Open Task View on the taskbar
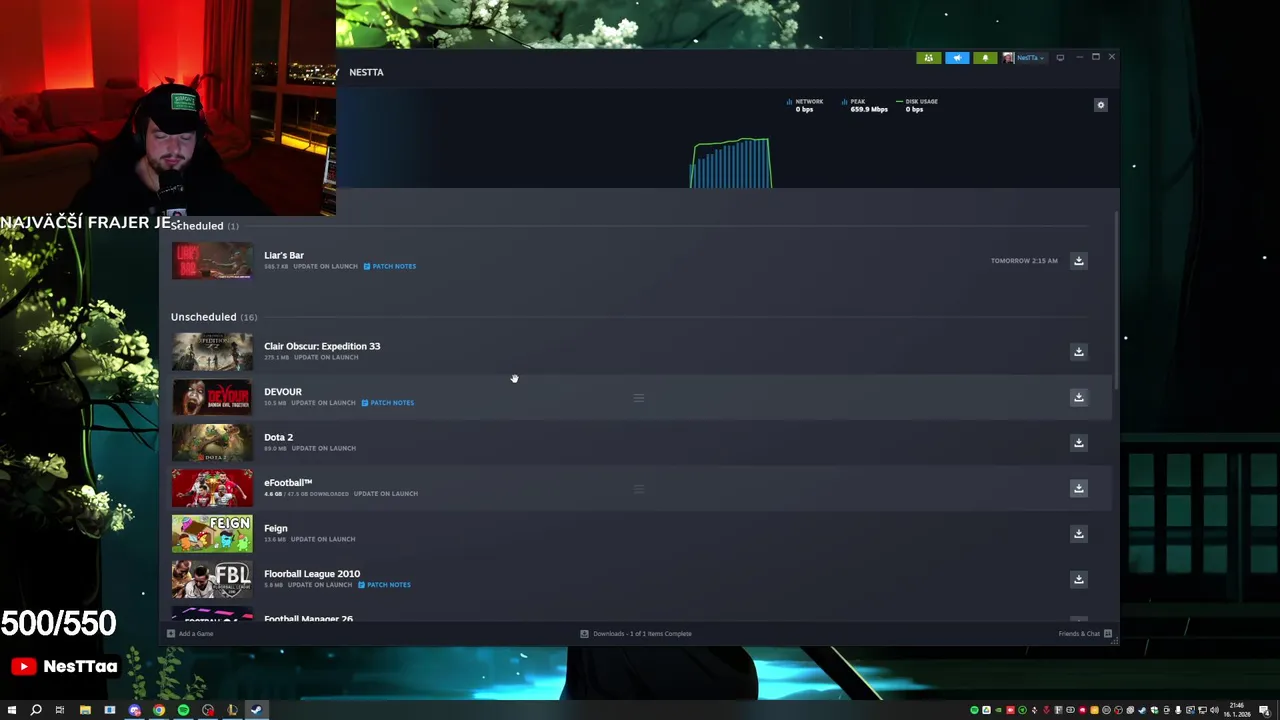 click(60, 710)
